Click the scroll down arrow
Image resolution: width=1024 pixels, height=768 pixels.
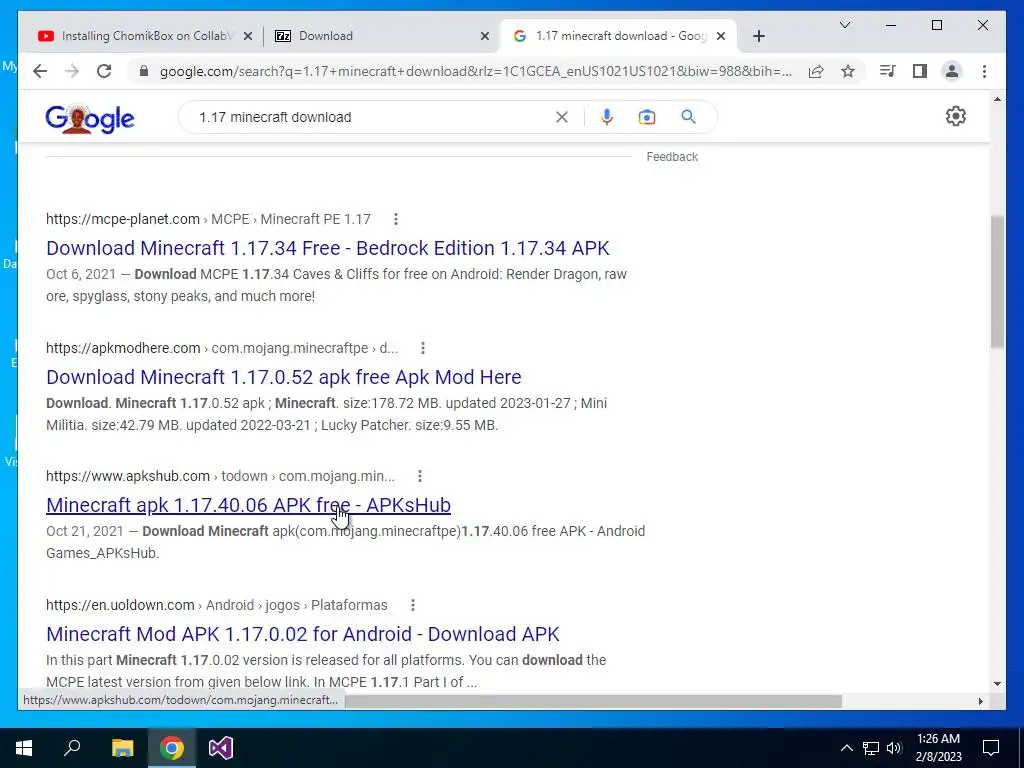pyautogui.click(x=997, y=684)
